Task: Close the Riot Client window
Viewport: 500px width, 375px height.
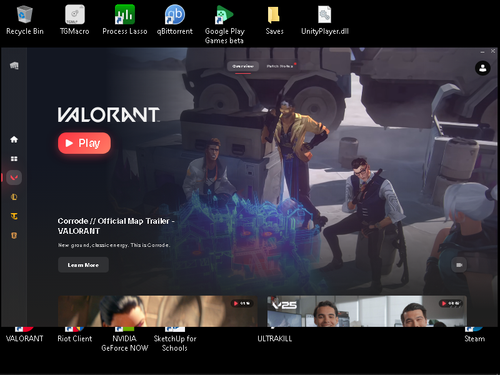Action: tap(493, 51)
